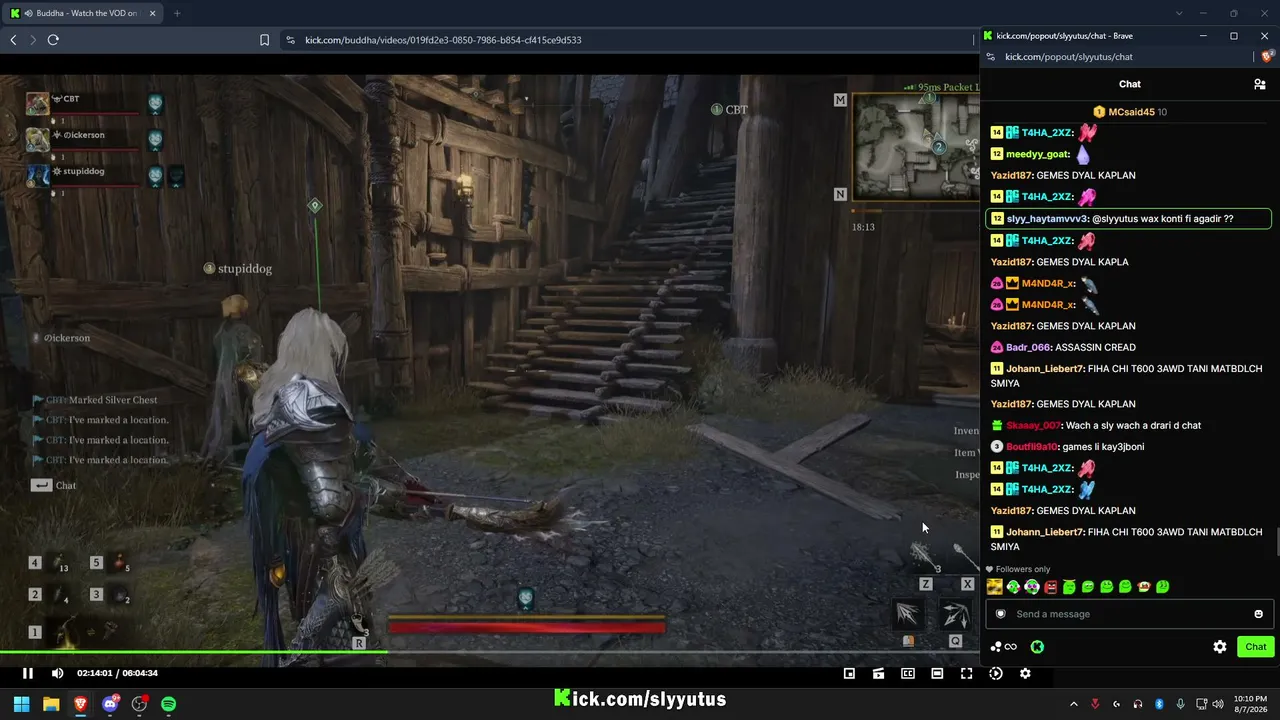Screen dimensions: 1280x720
Task: Open the tab search dropdown arrow
Action: click(1179, 13)
